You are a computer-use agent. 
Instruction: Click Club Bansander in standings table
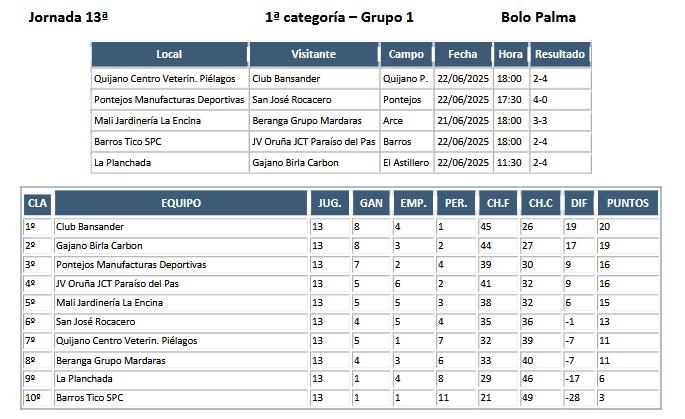point(90,227)
